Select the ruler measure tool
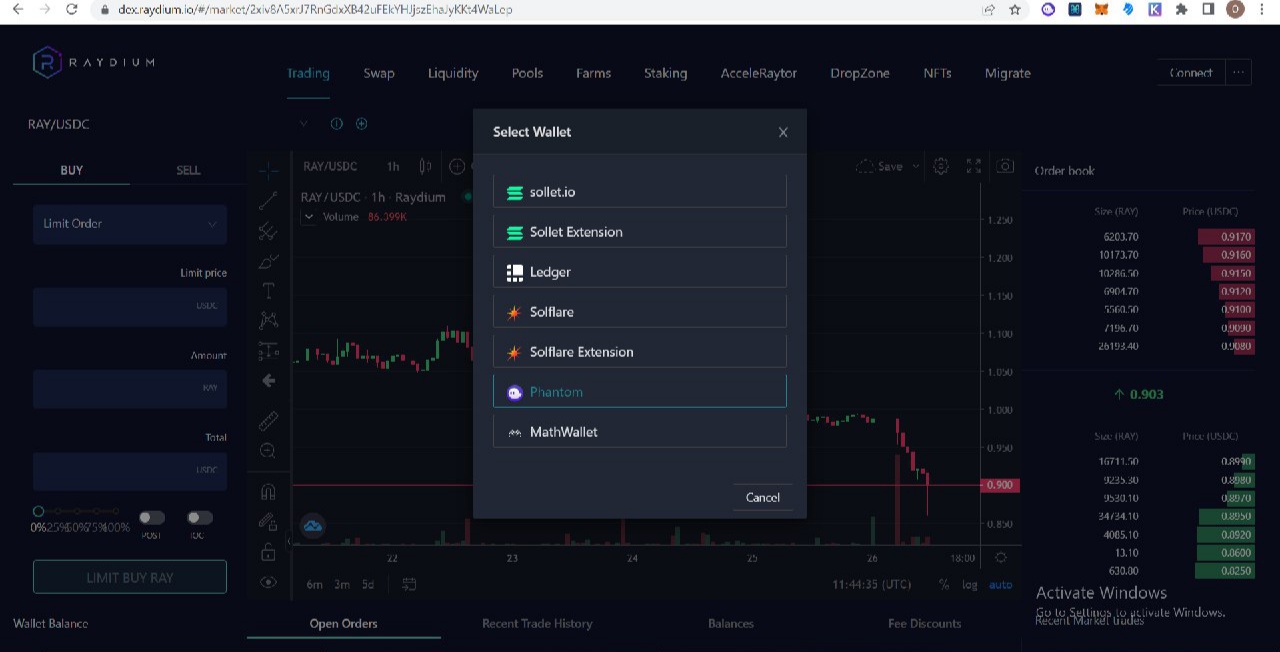This screenshot has height=652, width=1280. [268, 421]
